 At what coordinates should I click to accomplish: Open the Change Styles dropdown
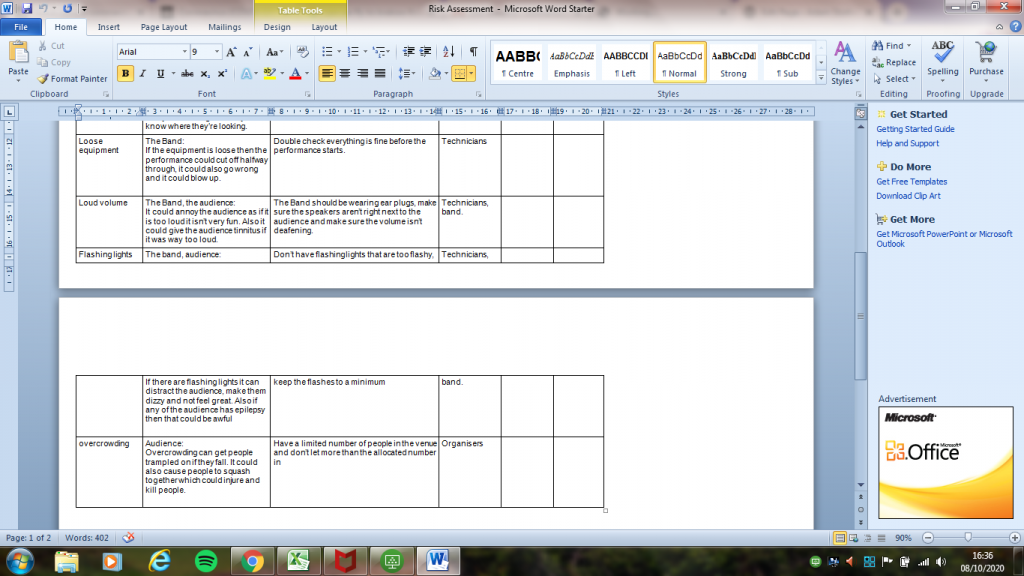click(x=845, y=64)
